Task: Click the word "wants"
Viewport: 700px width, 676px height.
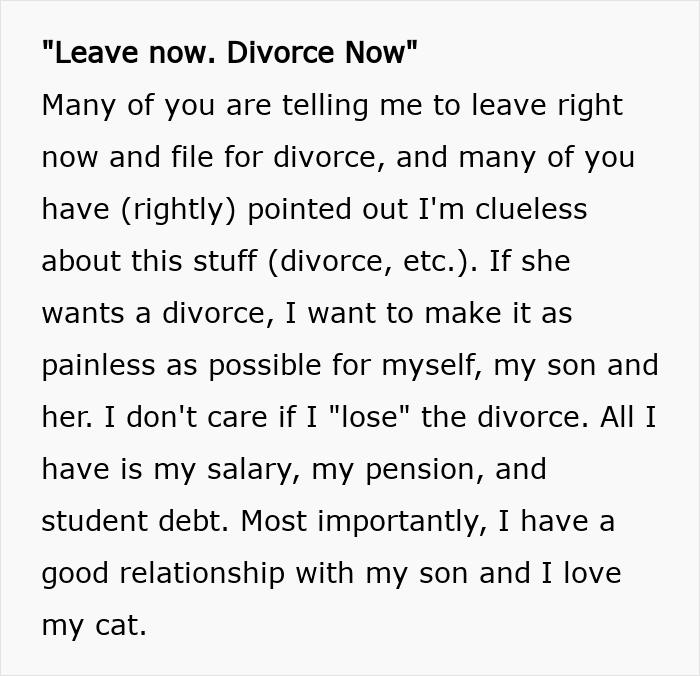Action: coord(82,313)
